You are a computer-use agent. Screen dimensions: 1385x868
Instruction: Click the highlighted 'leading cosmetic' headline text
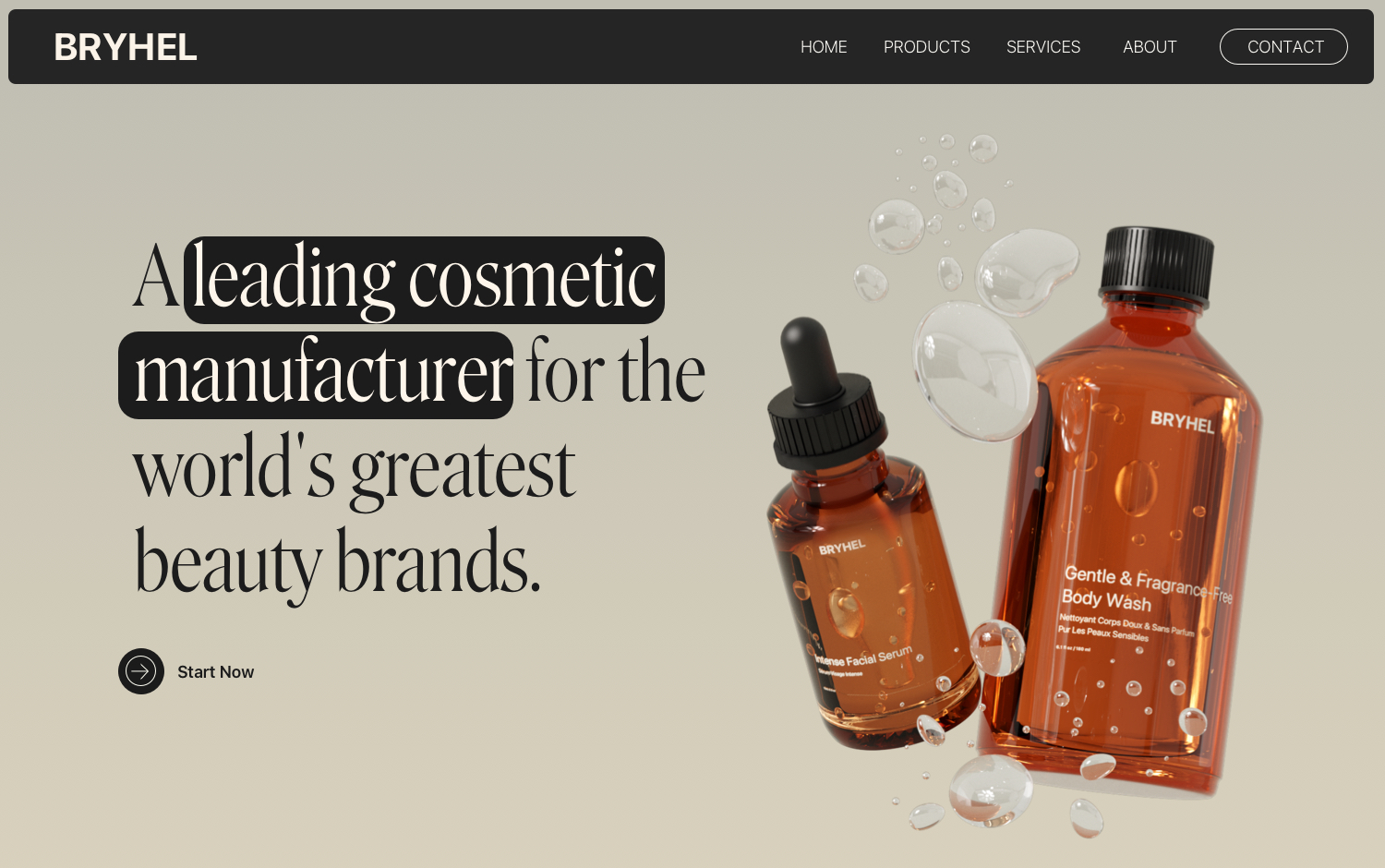(x=424, y=280)
